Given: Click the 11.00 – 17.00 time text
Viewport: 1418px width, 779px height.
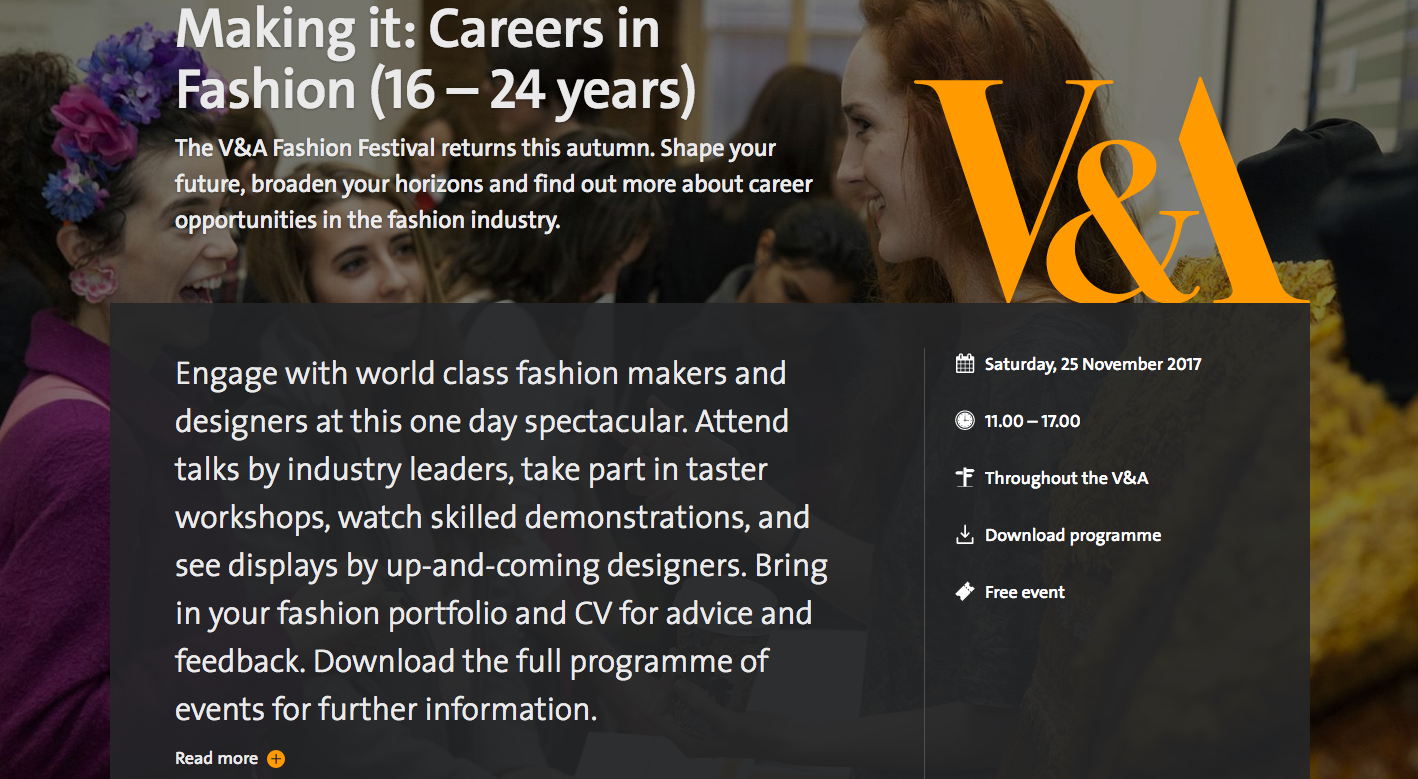Looking at the screenshot, I should pyautogui.click(x=1032, y=421).
